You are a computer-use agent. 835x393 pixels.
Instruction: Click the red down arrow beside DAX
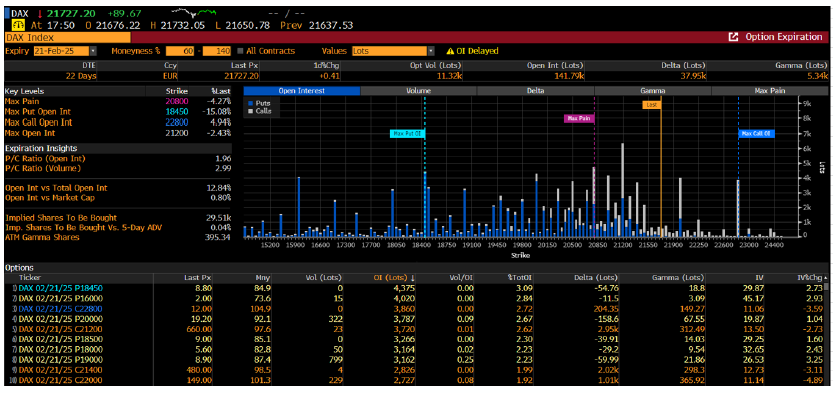coord(39,13)
